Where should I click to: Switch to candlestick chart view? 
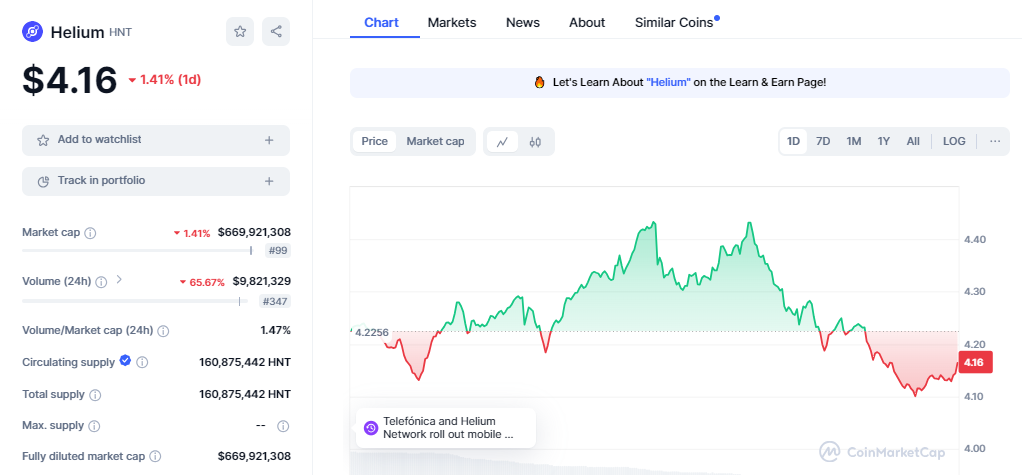coord(535,141)
